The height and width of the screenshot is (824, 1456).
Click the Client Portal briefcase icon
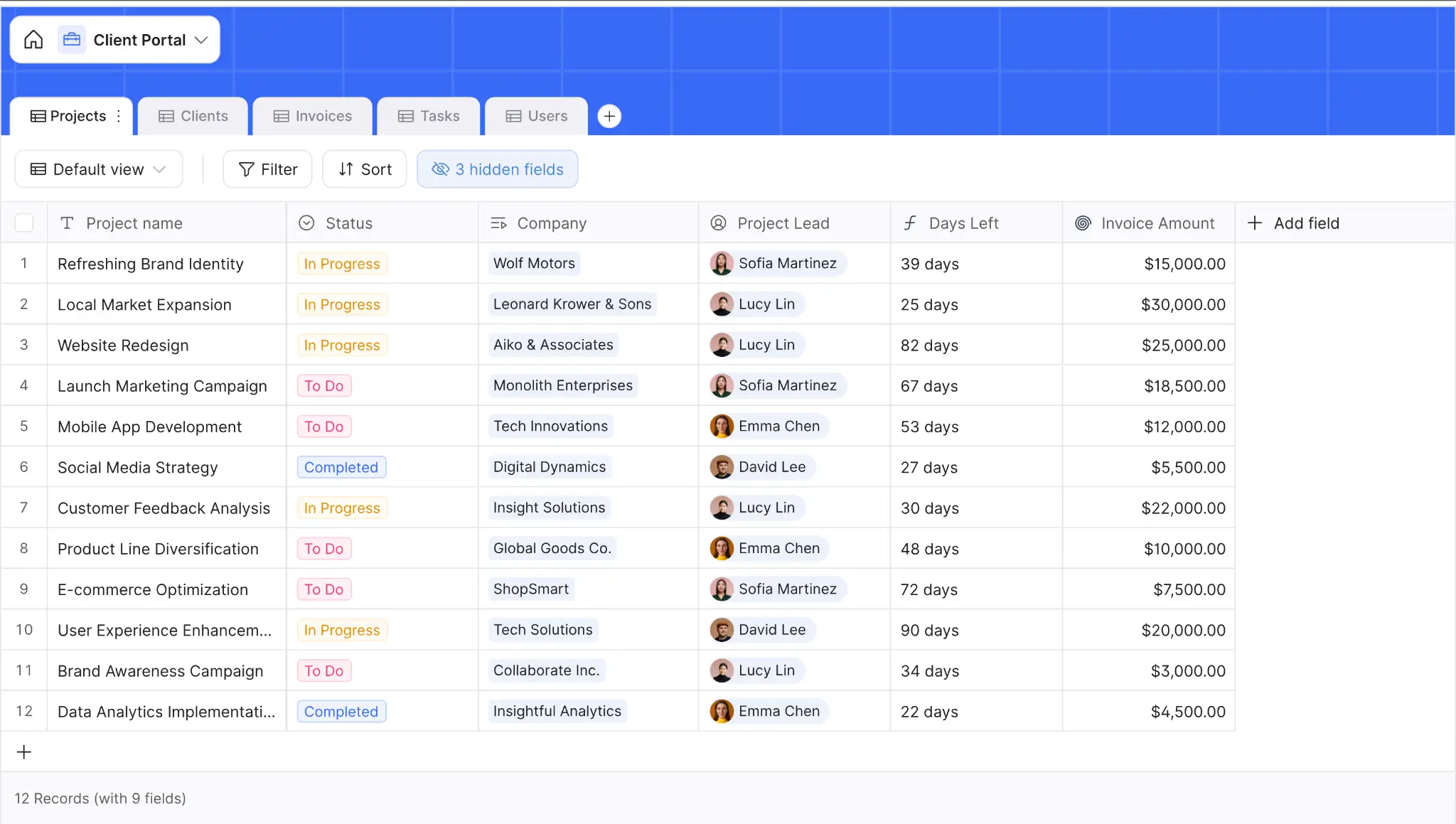coord(72,40)
